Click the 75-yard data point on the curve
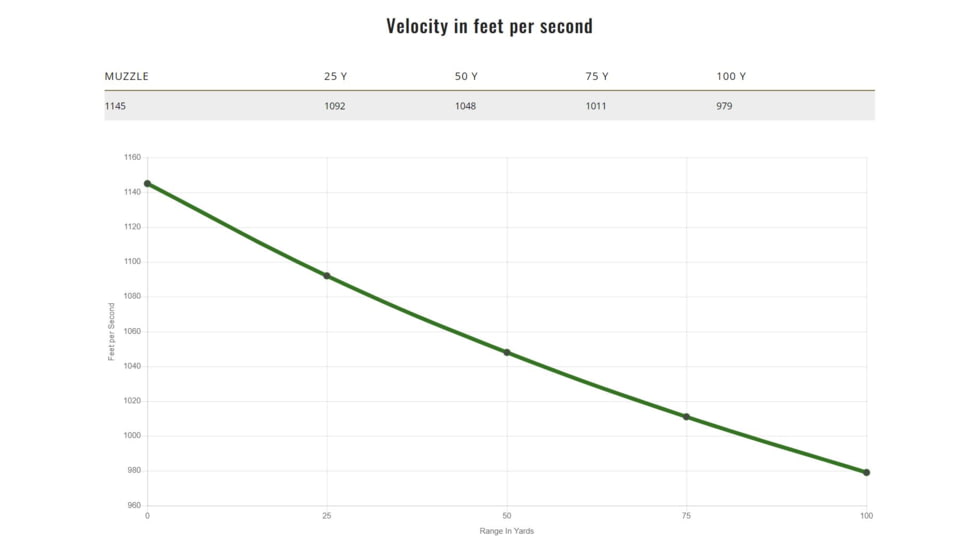978x550 pixels. [686, 417]
